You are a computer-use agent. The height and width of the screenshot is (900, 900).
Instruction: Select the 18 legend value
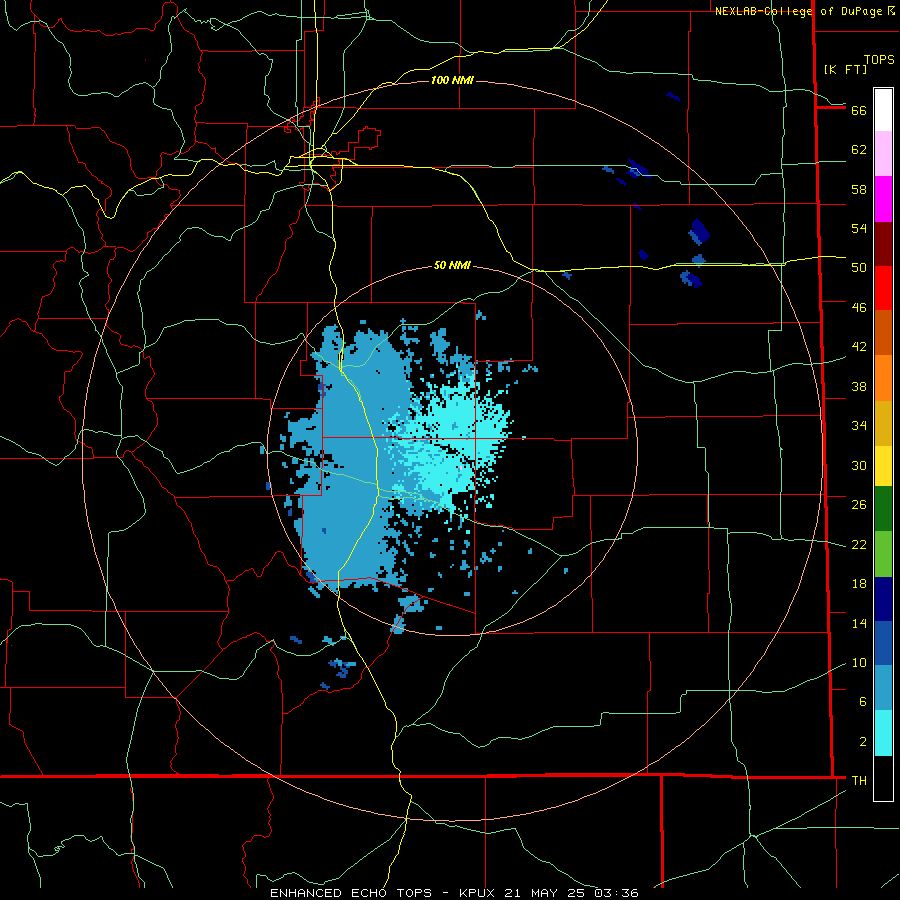point(859,584)
